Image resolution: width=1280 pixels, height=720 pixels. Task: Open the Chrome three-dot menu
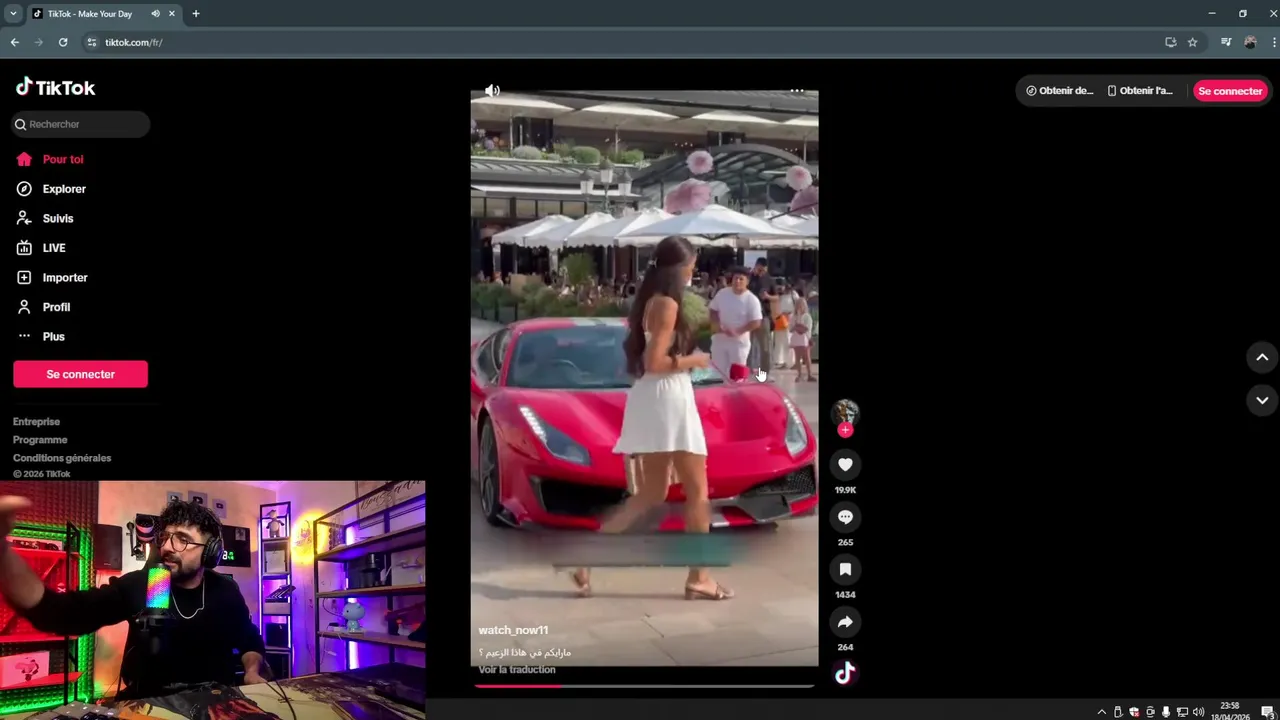(1274, 42)
